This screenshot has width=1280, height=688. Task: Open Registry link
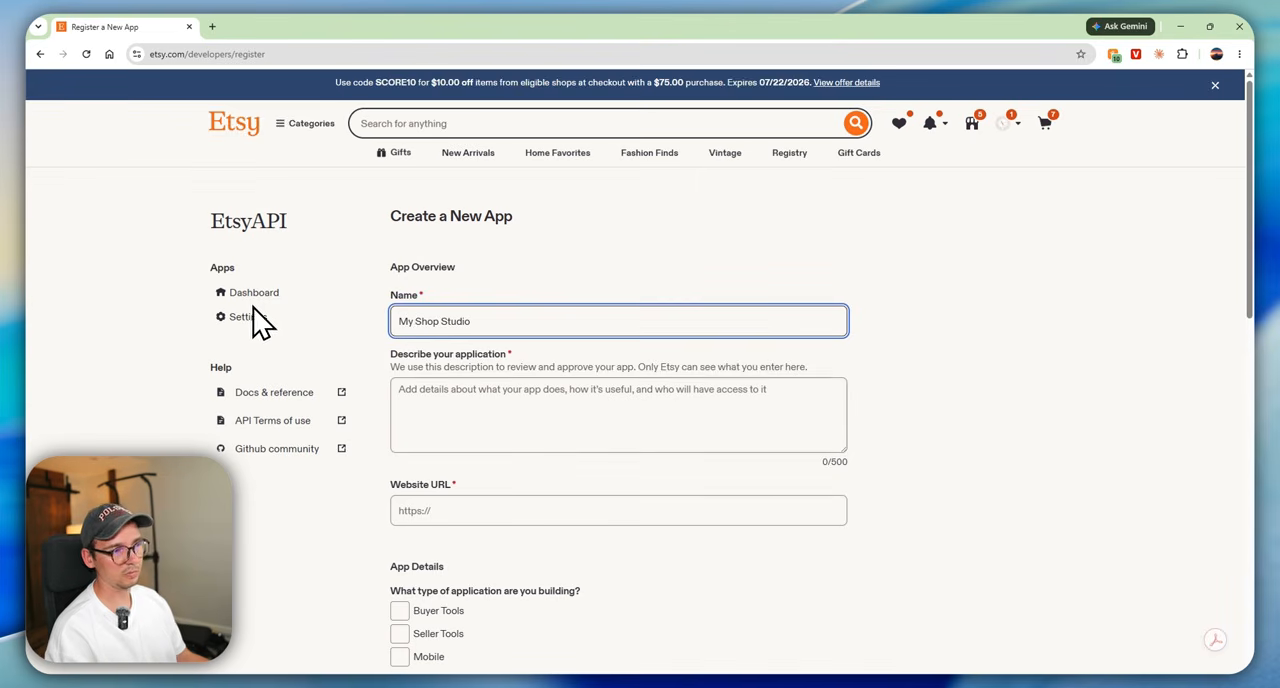[789, 153]
